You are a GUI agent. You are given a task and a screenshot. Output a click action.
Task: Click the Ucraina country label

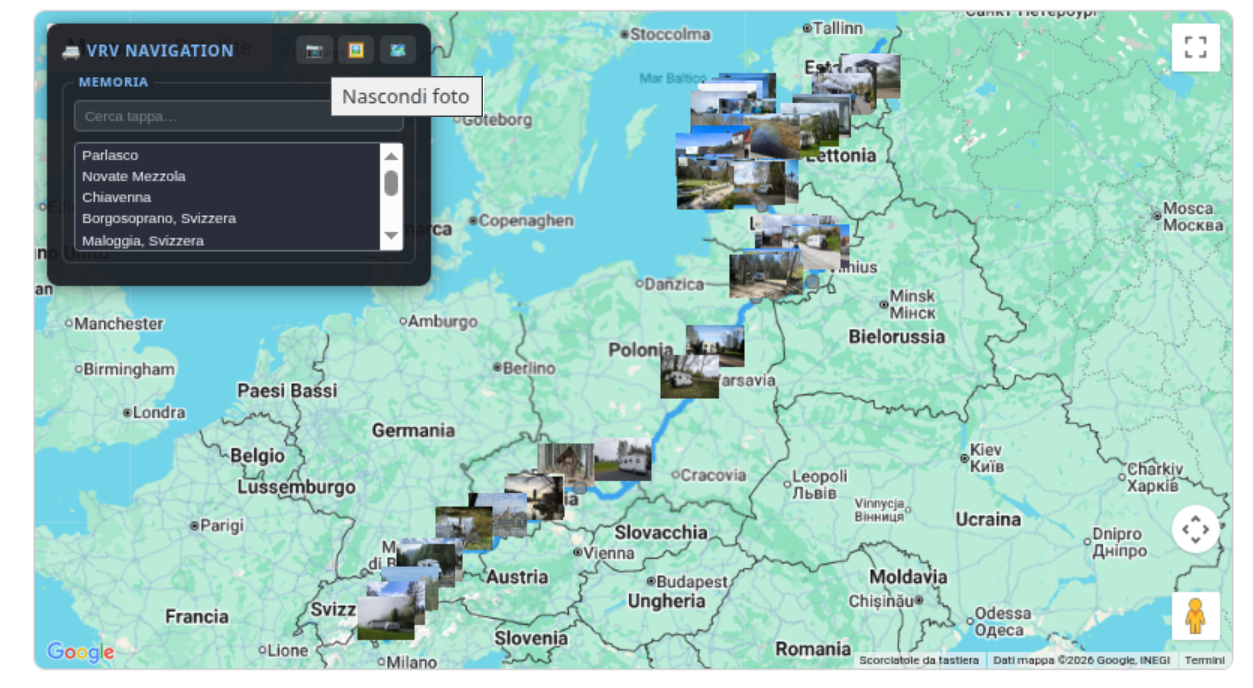(x=988, y=519)
